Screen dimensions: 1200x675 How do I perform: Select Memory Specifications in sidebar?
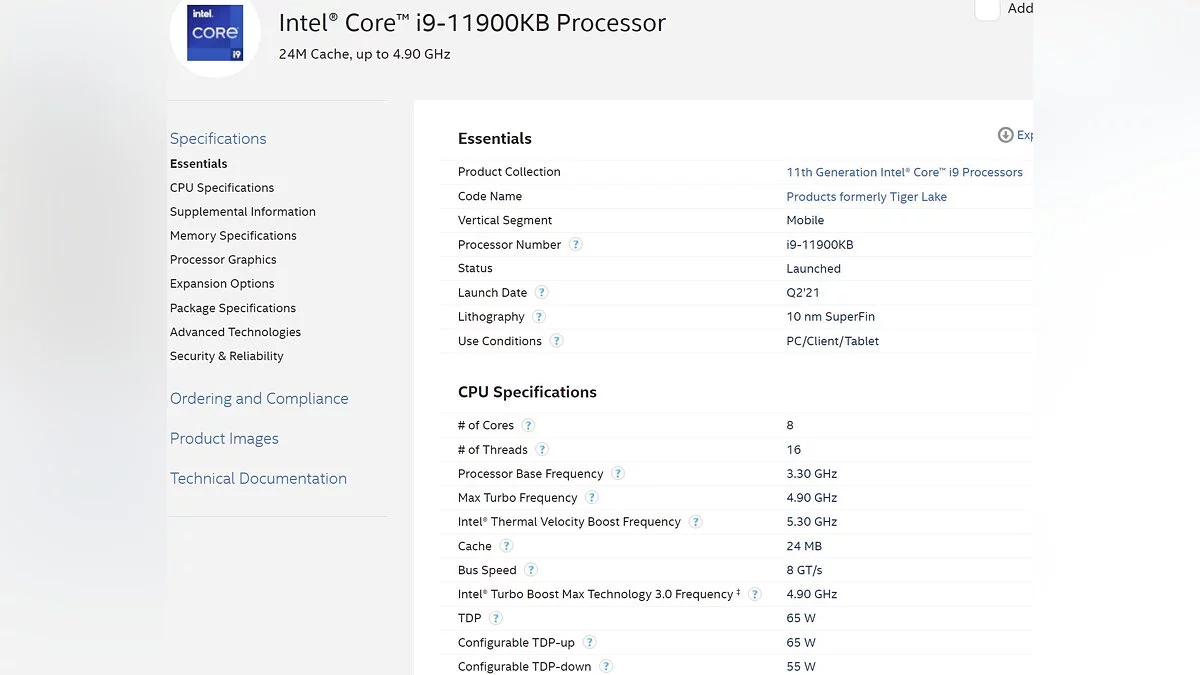click(233, 236)
